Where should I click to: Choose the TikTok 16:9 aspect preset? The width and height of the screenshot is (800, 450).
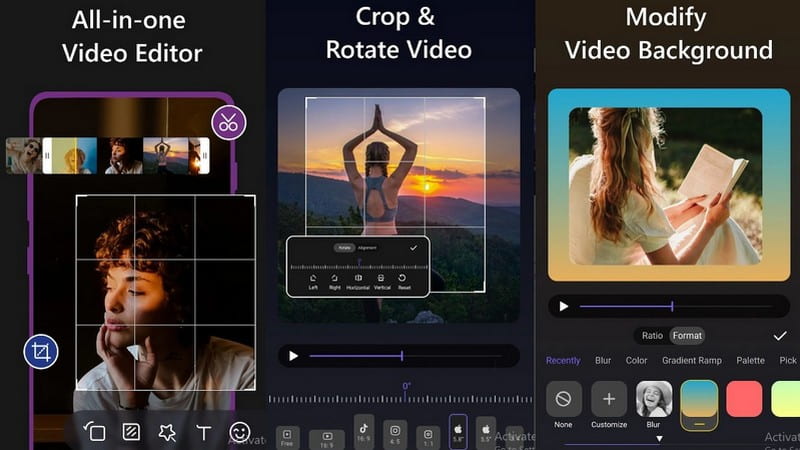click(363, 431)
